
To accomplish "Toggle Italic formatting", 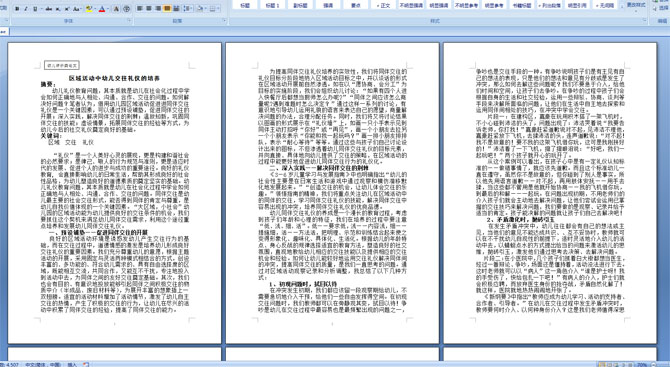I will pyautogui.click(x=26, y=9).
